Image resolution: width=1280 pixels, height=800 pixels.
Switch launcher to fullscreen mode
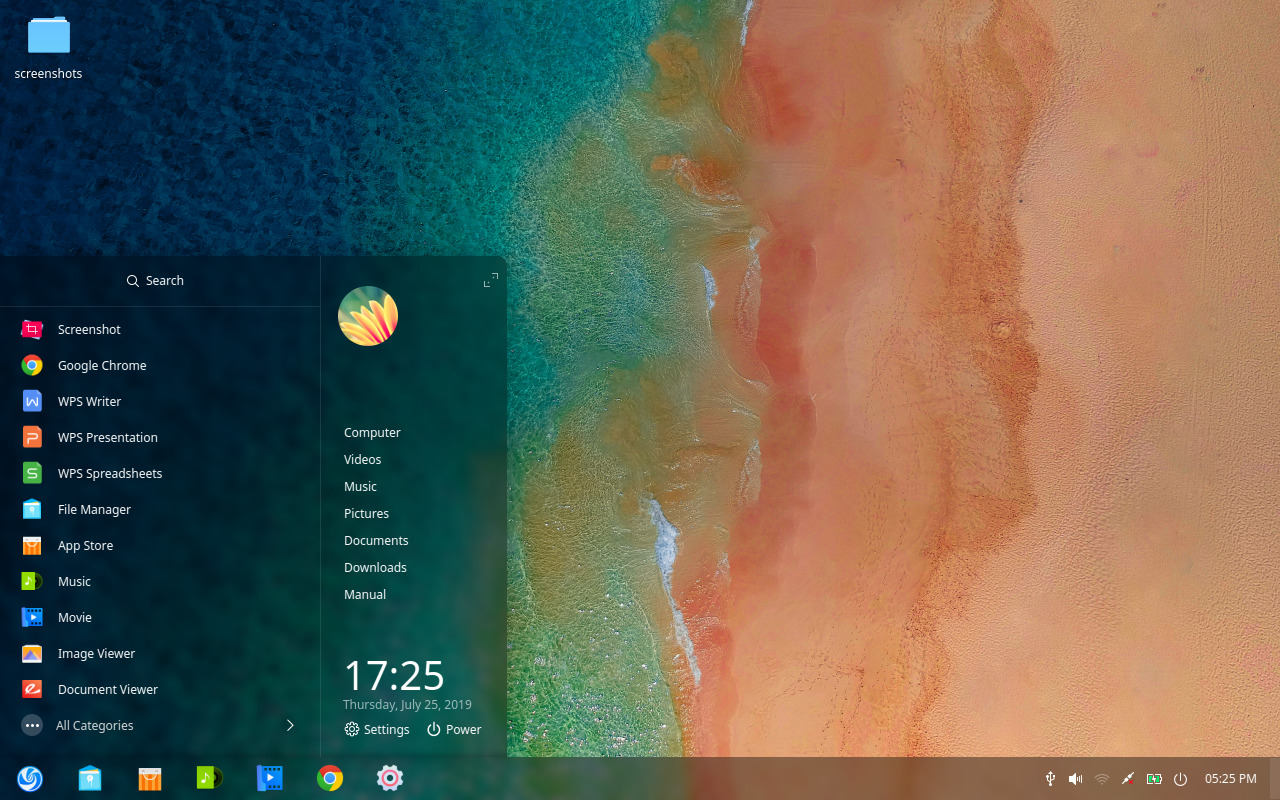[x=490, y=281]
